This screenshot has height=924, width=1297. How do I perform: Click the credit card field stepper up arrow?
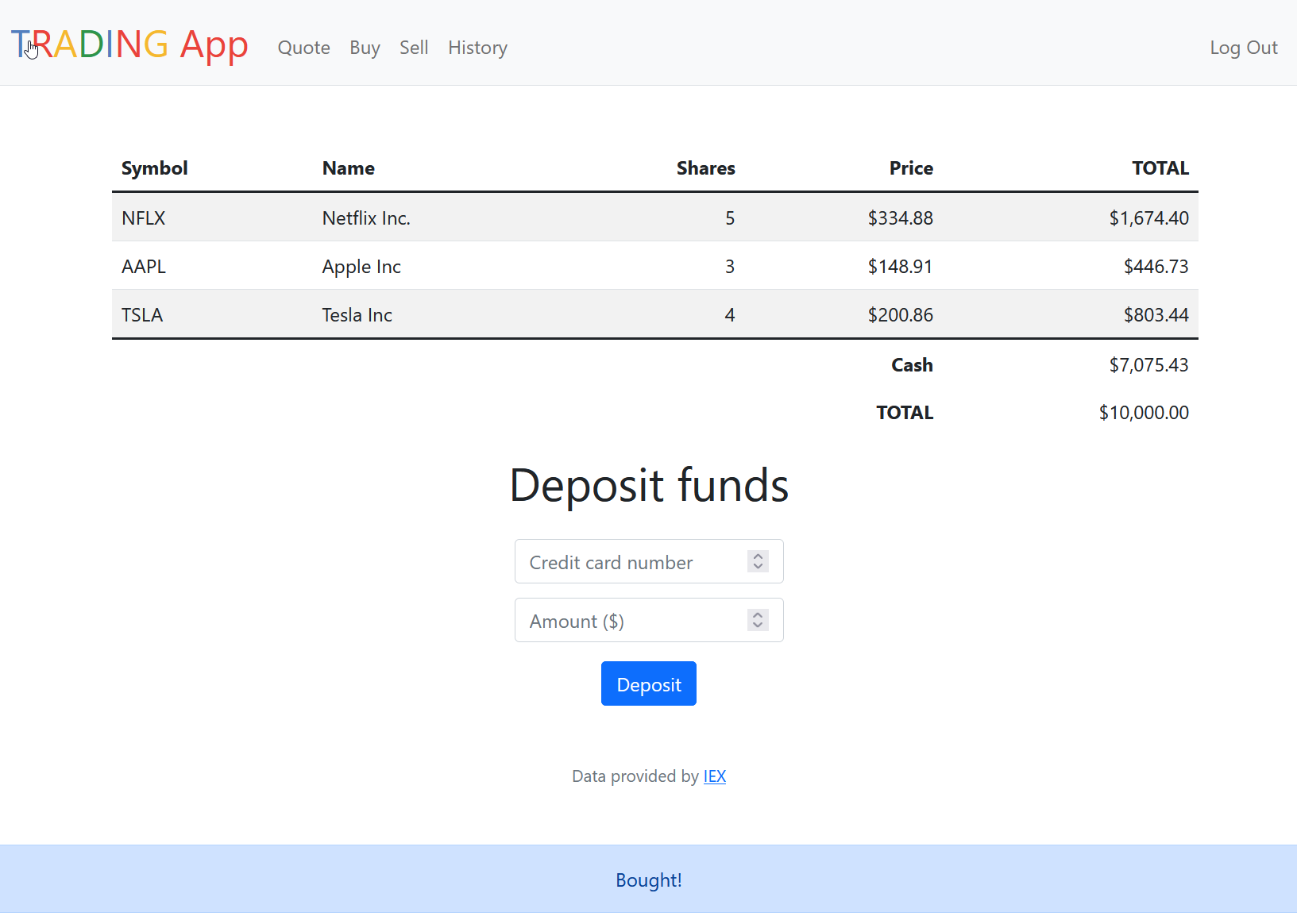pos(757,556)
